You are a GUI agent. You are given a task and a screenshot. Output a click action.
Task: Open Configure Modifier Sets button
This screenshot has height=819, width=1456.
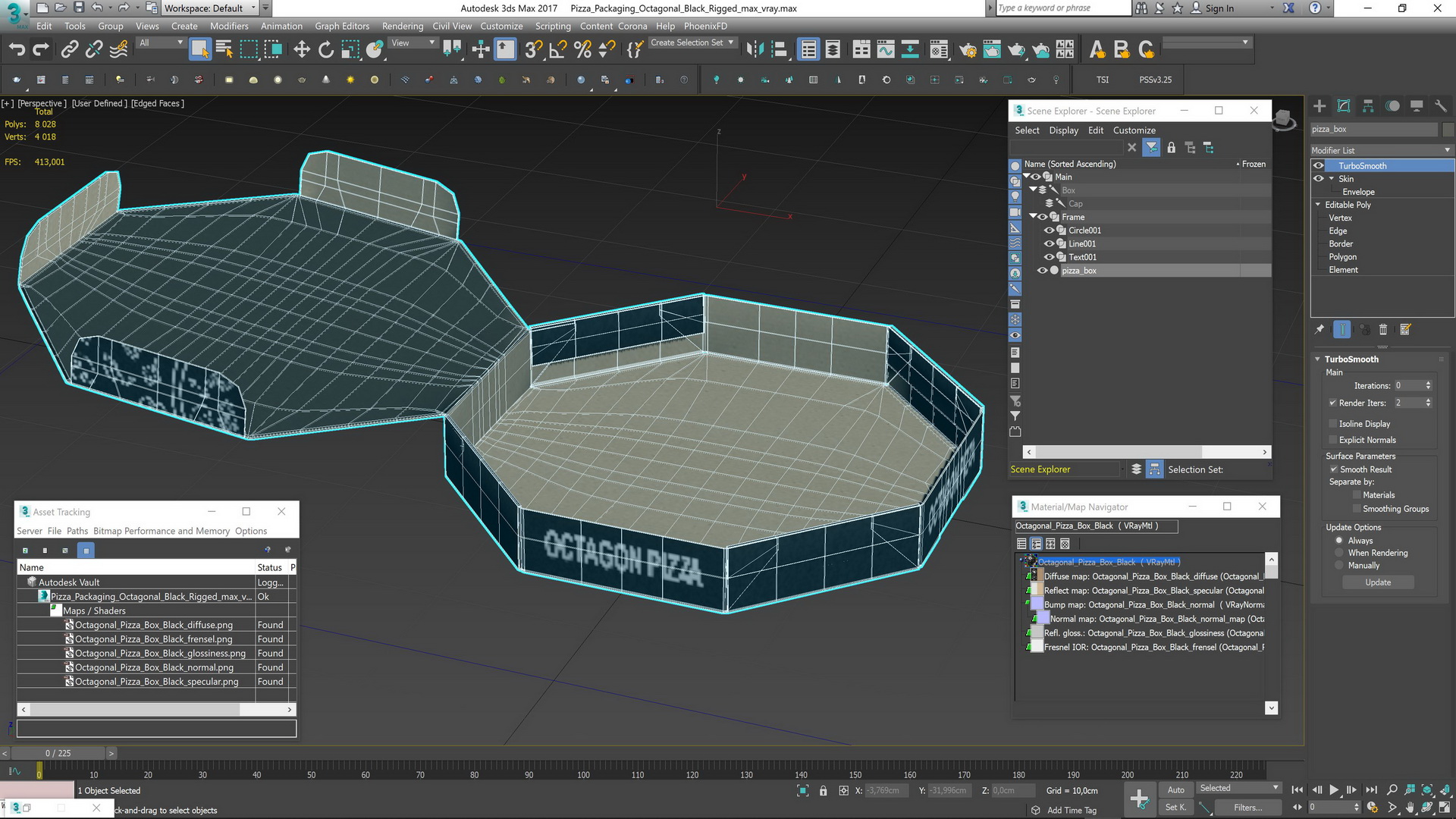1405,329
